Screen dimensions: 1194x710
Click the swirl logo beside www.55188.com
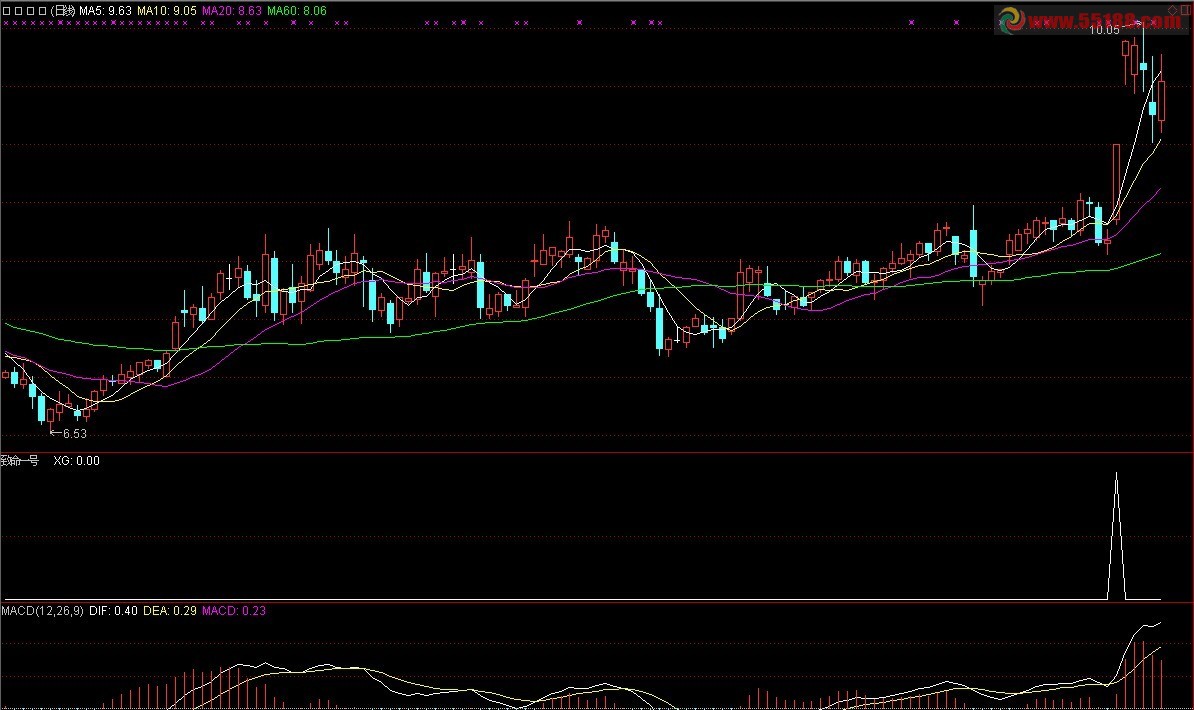click(1012, 20)
